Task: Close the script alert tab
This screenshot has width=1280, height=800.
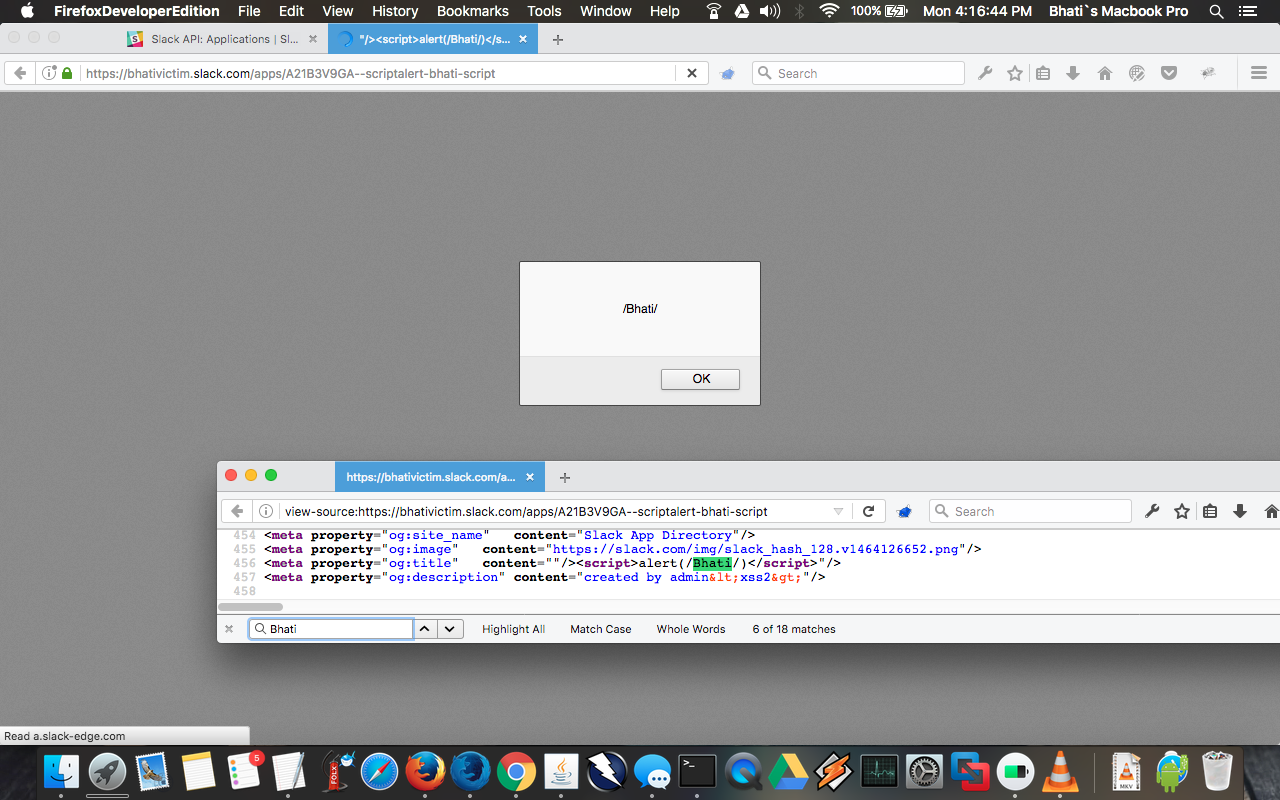Action: pyautogui.click(x=523, y=39)
